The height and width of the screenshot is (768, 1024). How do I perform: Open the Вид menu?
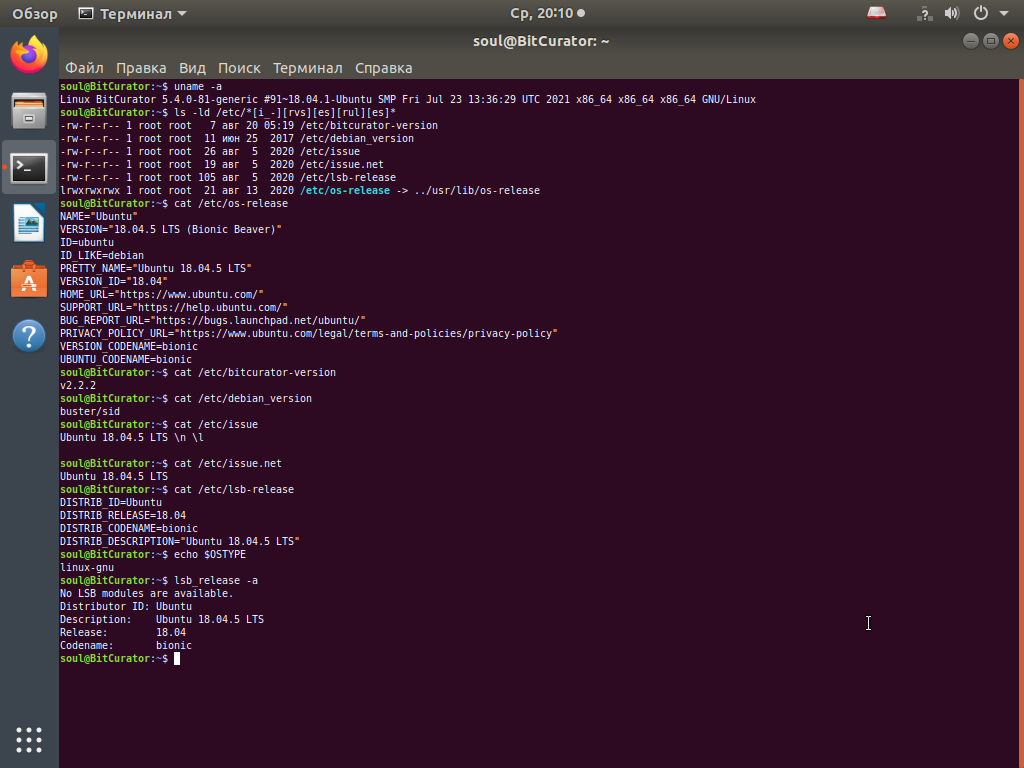pyautogui.click(x=192, y=68)
